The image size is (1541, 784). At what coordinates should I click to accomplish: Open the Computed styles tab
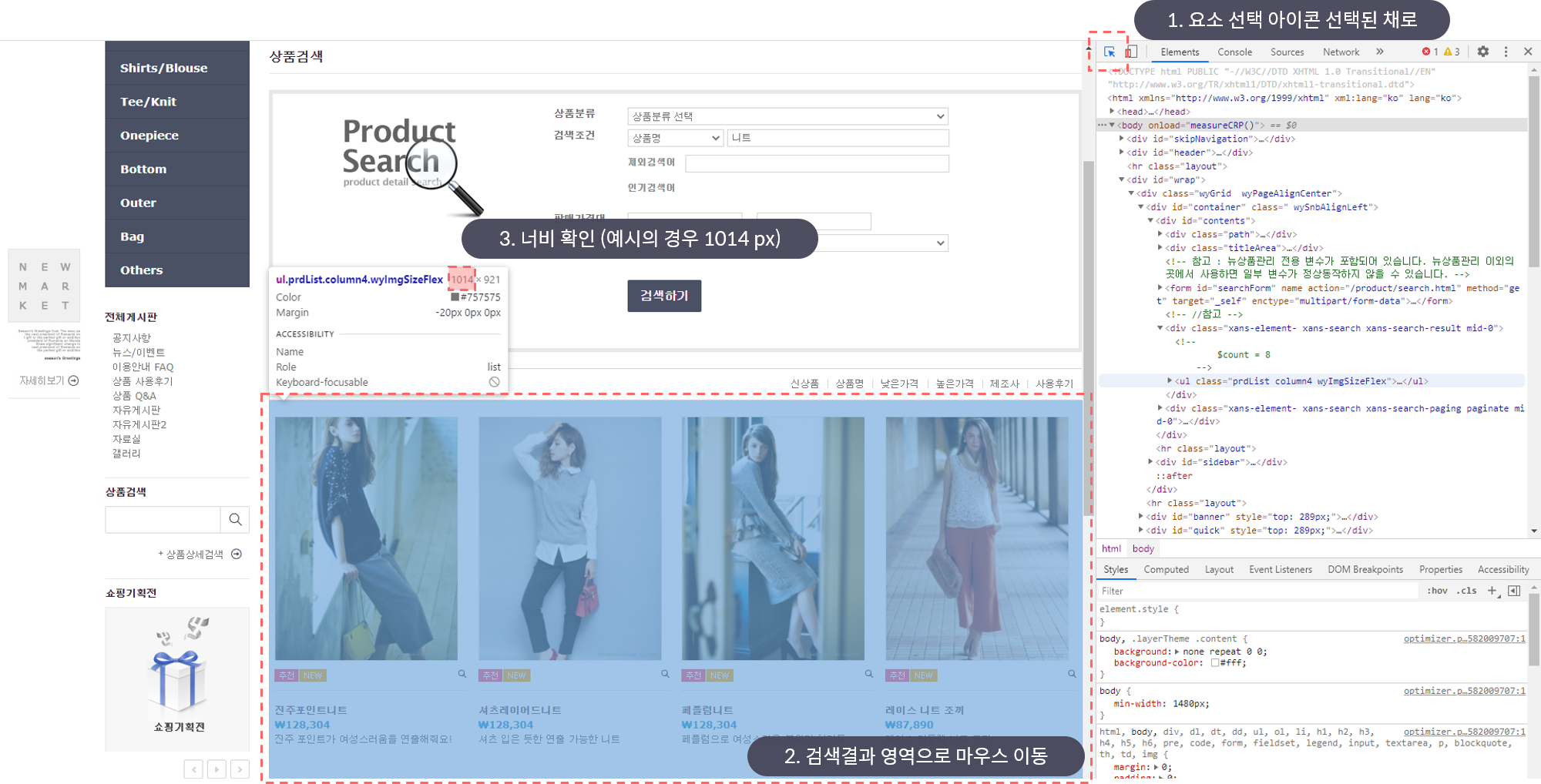coord(1166,570)
